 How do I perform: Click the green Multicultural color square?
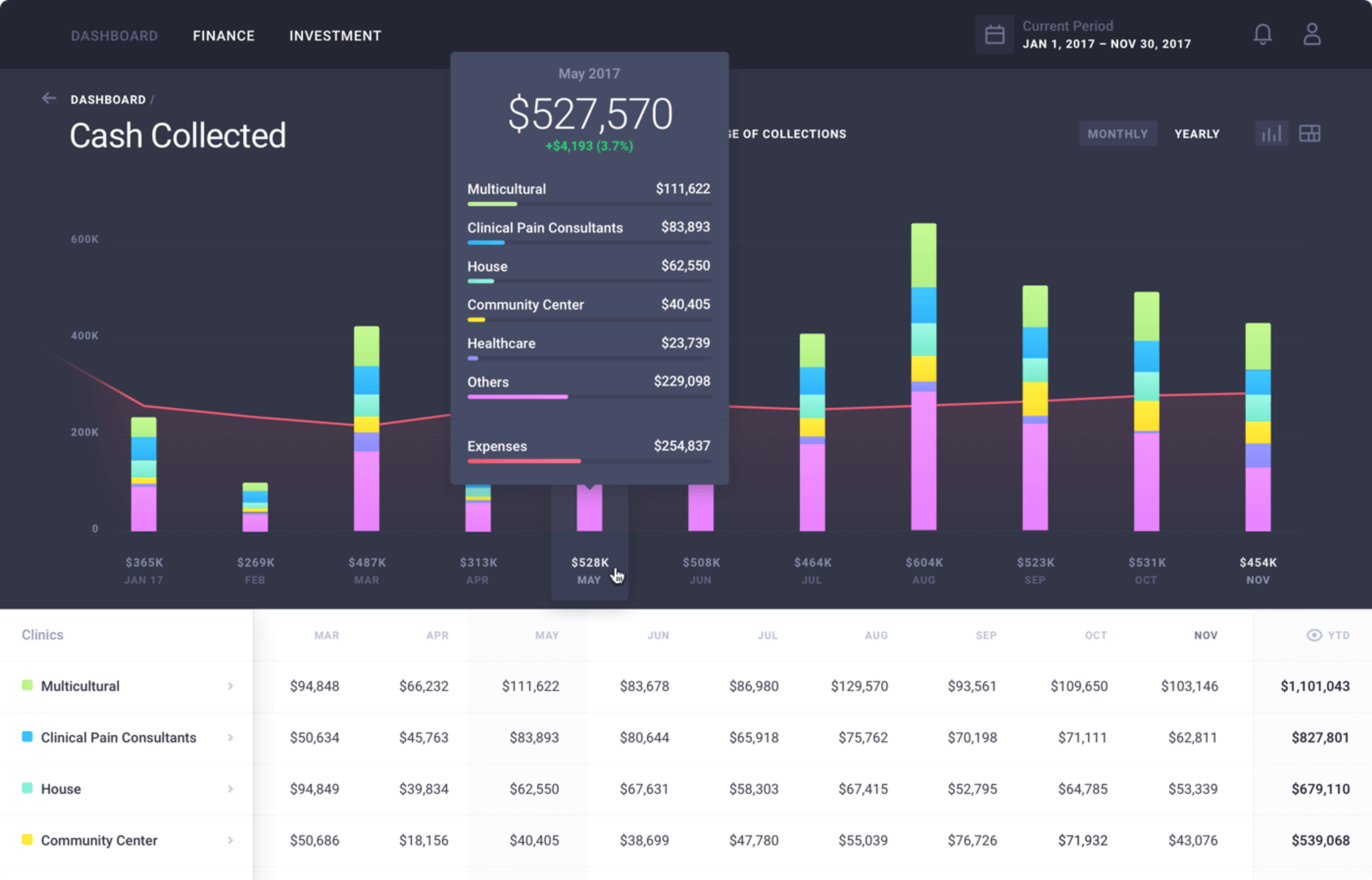27,685
